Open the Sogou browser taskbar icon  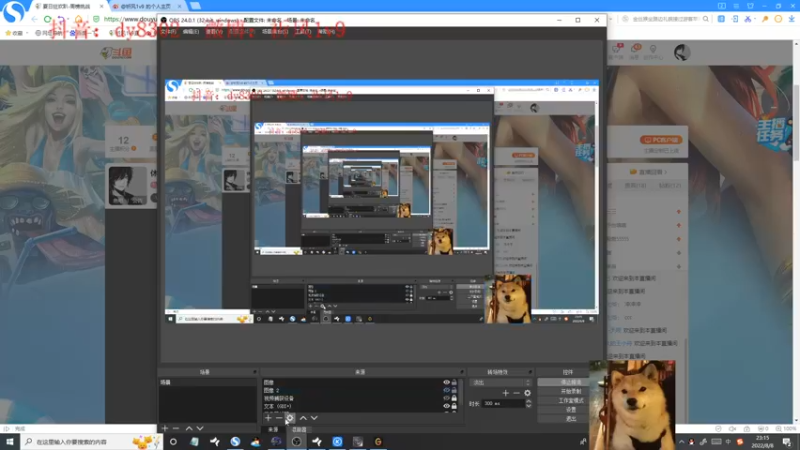pyautogui.click(x=235, y=442)
